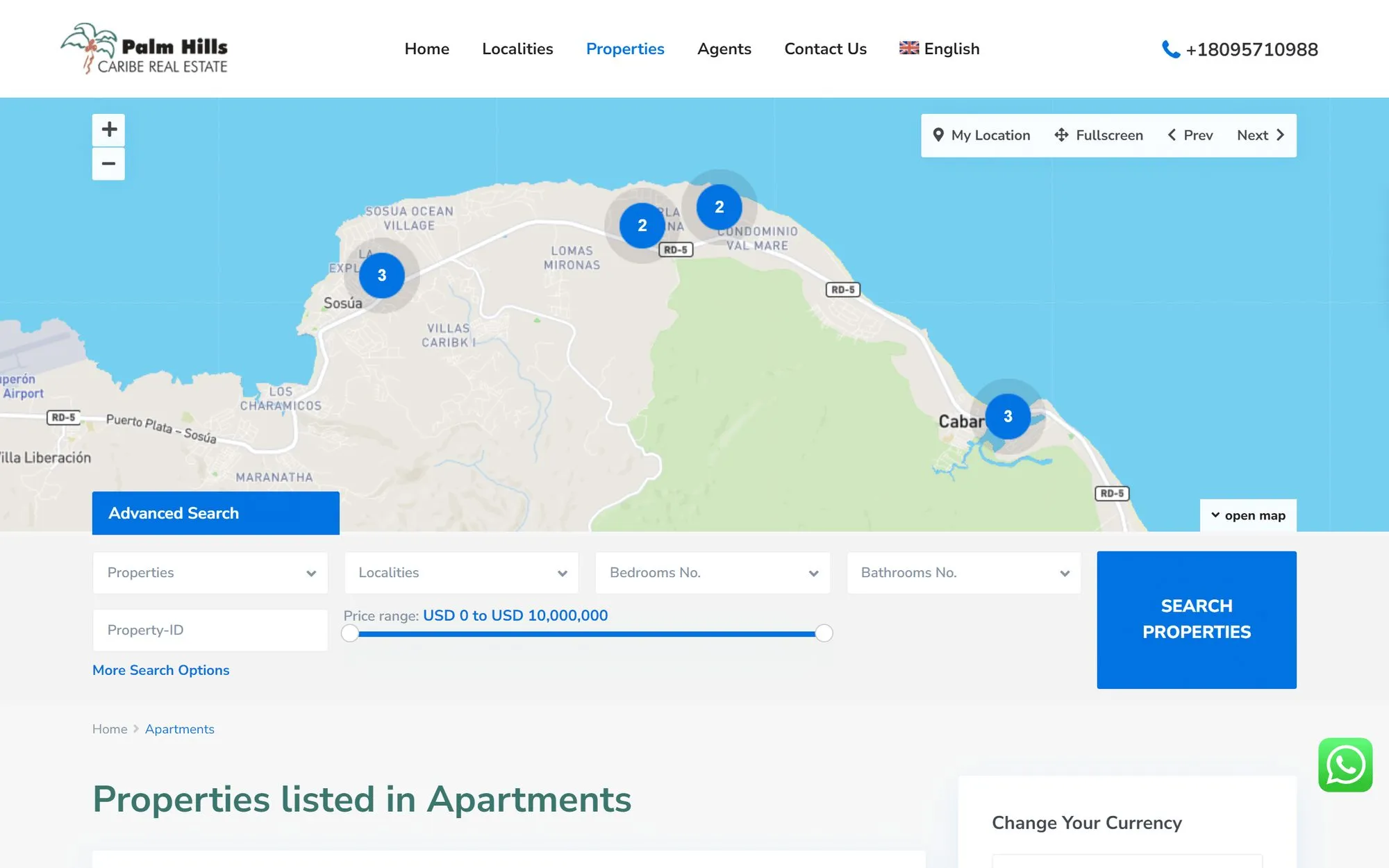Open the Localities menu in navigation
The width and height of the screenshot is (1389, 868).
click(517, 49)
